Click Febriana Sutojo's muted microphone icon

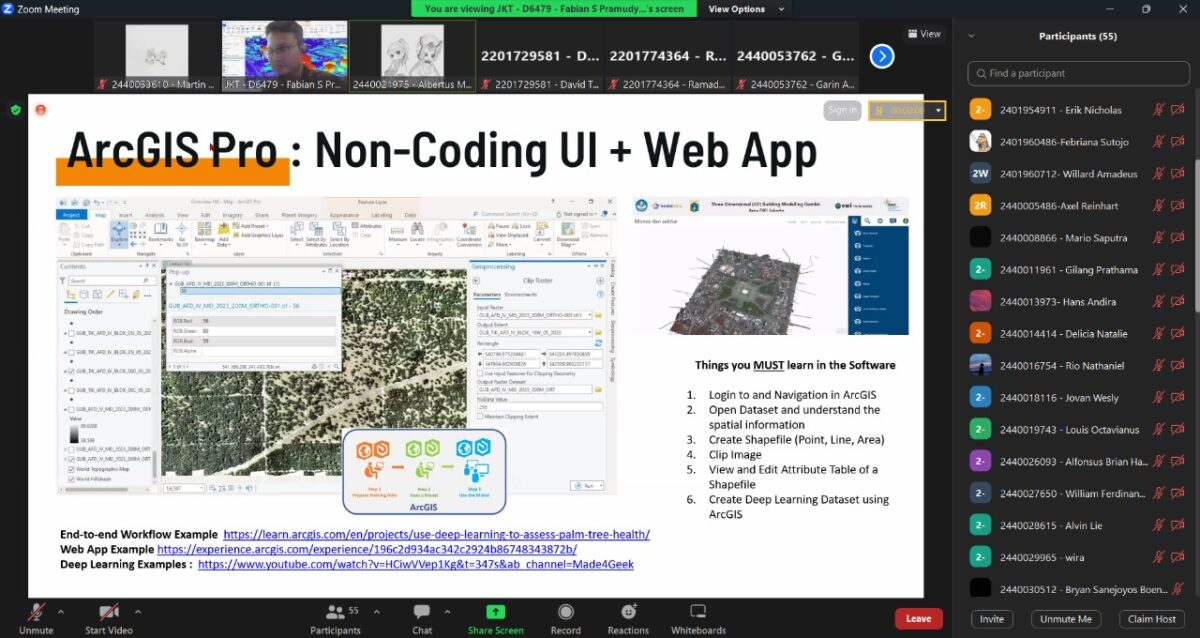[1158, 142]
